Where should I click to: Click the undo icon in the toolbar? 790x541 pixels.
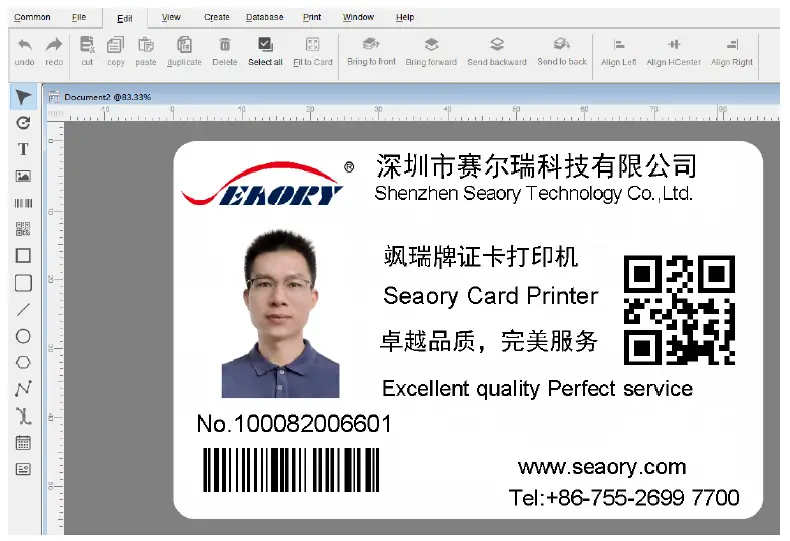pos(25,45)
